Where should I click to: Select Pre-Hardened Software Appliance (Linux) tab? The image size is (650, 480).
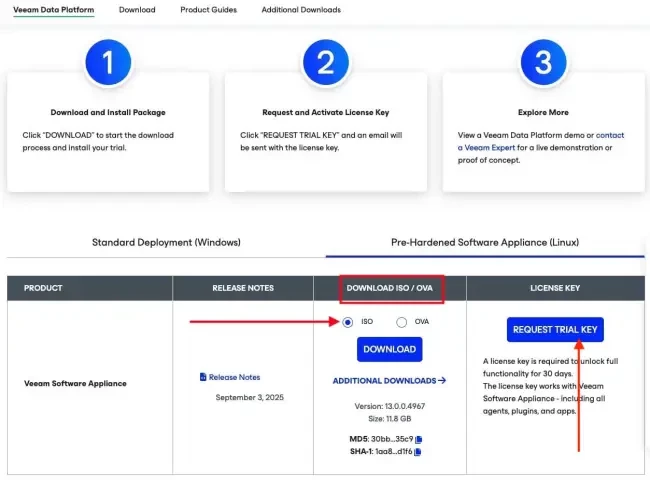(485, 242)
